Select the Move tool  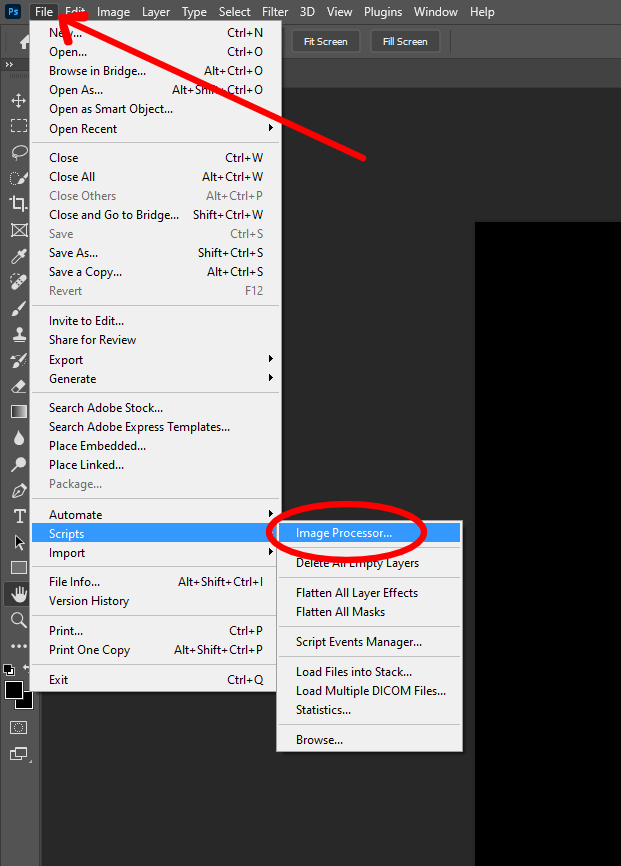point(19,101)
